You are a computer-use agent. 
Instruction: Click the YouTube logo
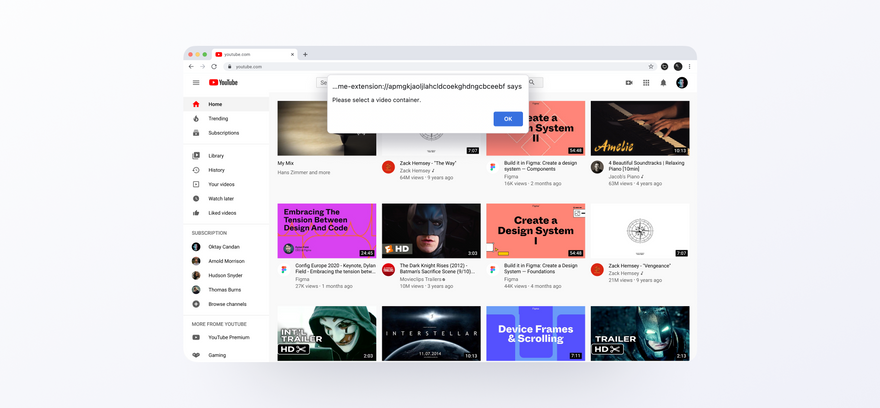tap(223, 83)
